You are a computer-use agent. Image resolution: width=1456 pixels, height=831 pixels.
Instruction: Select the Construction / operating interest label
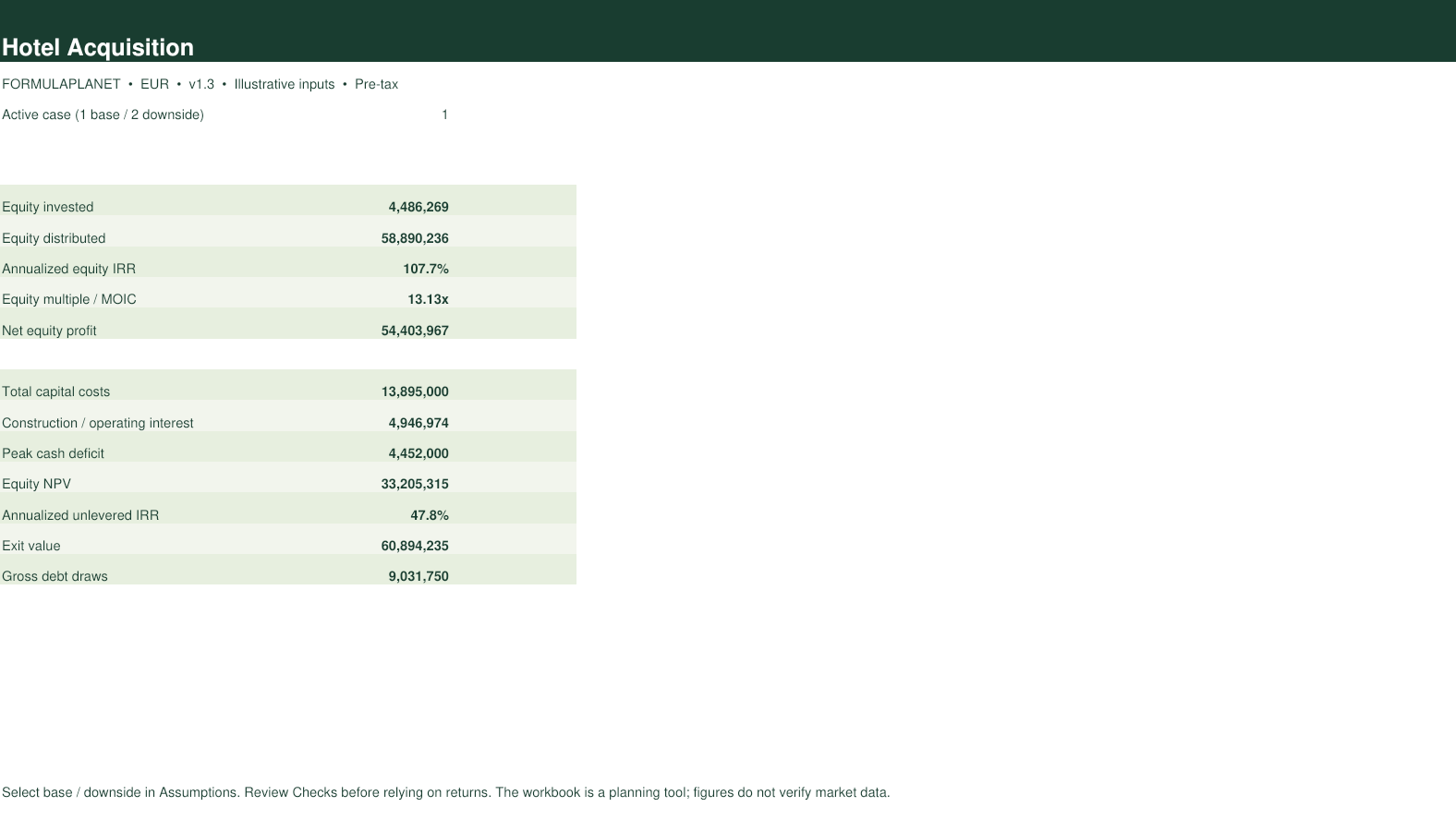pos(97,423)
